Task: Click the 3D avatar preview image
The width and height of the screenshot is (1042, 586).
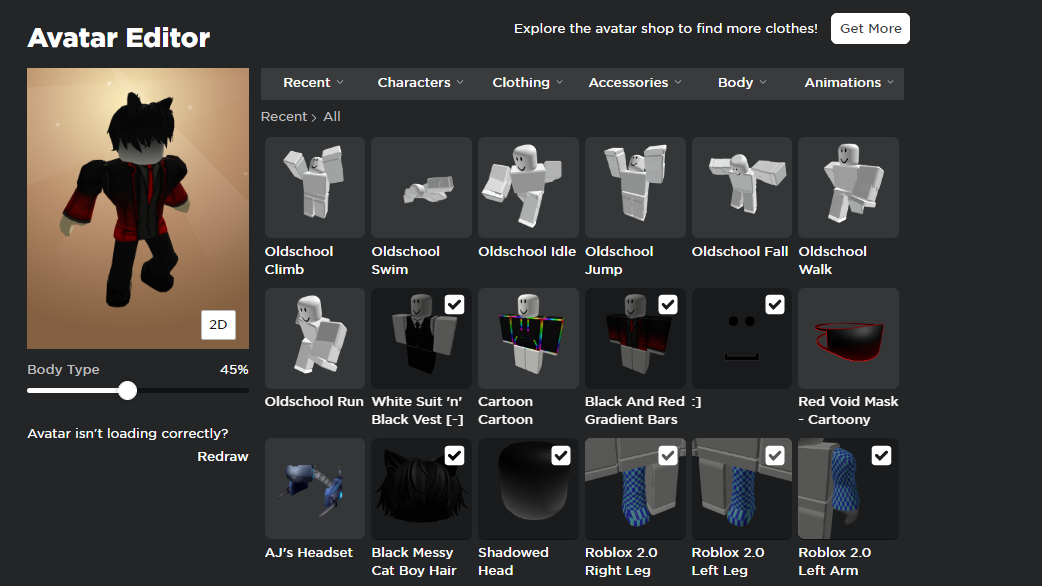Action: 138,208
